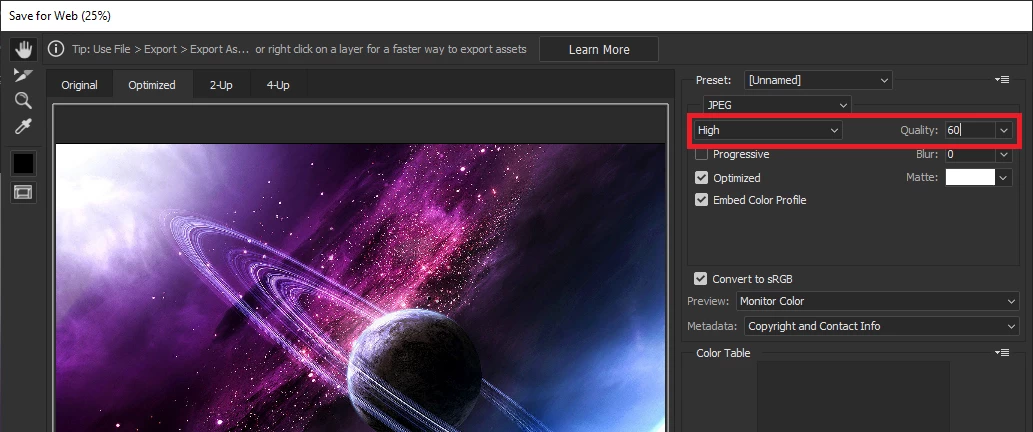The width and height of the screenshot is (1033, 432).
Task: Open the JPEG file format dropdown
Action: pyautogui.click(x=777, y=105)
